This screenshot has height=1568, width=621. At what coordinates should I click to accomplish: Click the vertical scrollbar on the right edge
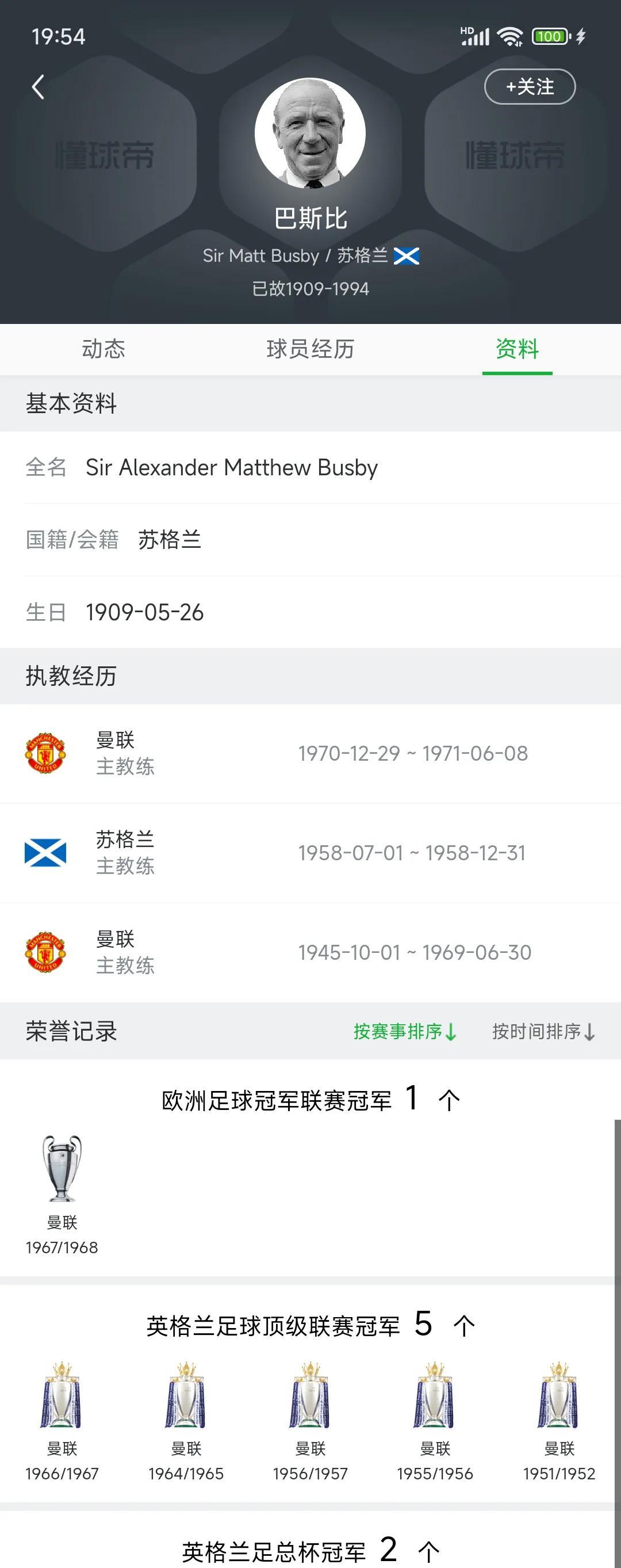click(x=618, y=1339)
